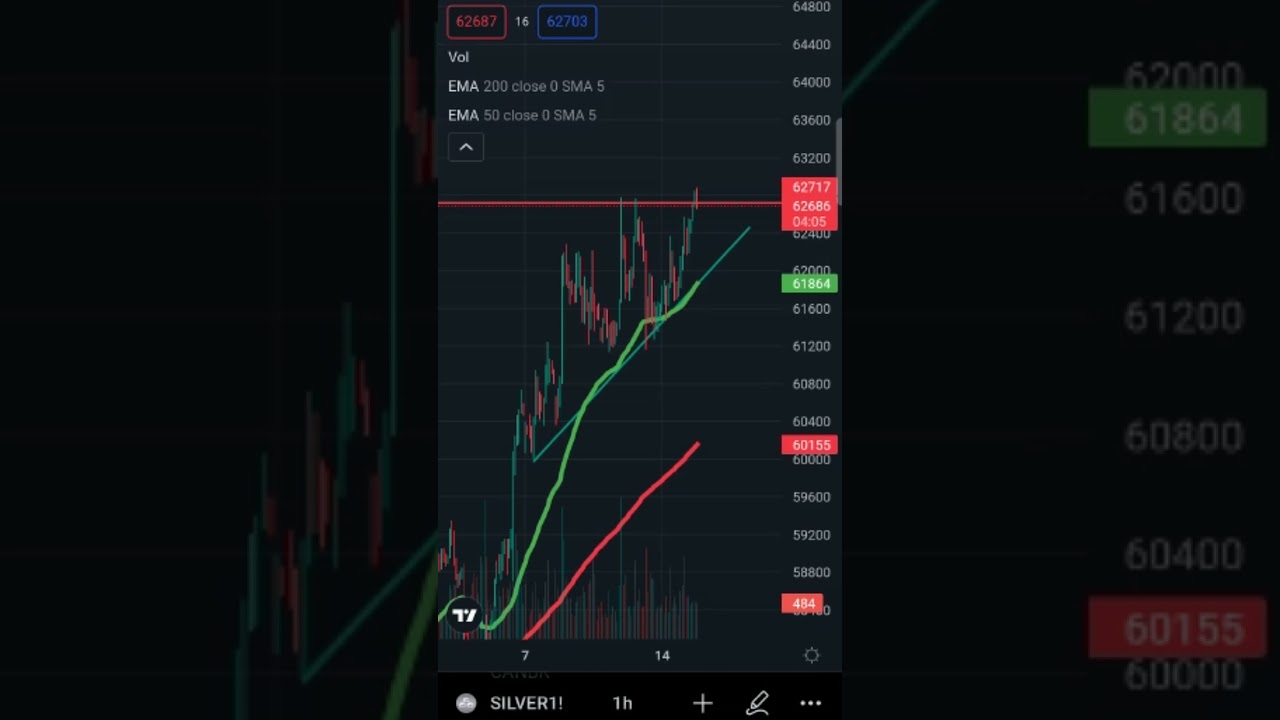
Task: Click the red 62717 price label
Action: (810, 187)
